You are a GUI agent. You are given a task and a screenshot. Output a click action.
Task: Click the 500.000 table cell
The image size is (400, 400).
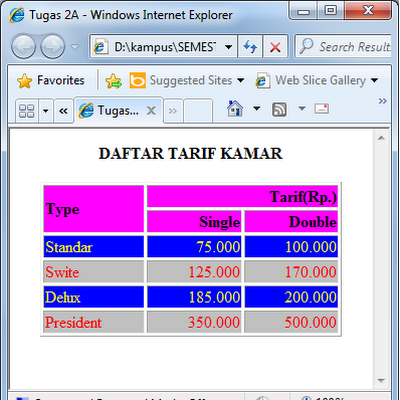[x=291, y=322]
